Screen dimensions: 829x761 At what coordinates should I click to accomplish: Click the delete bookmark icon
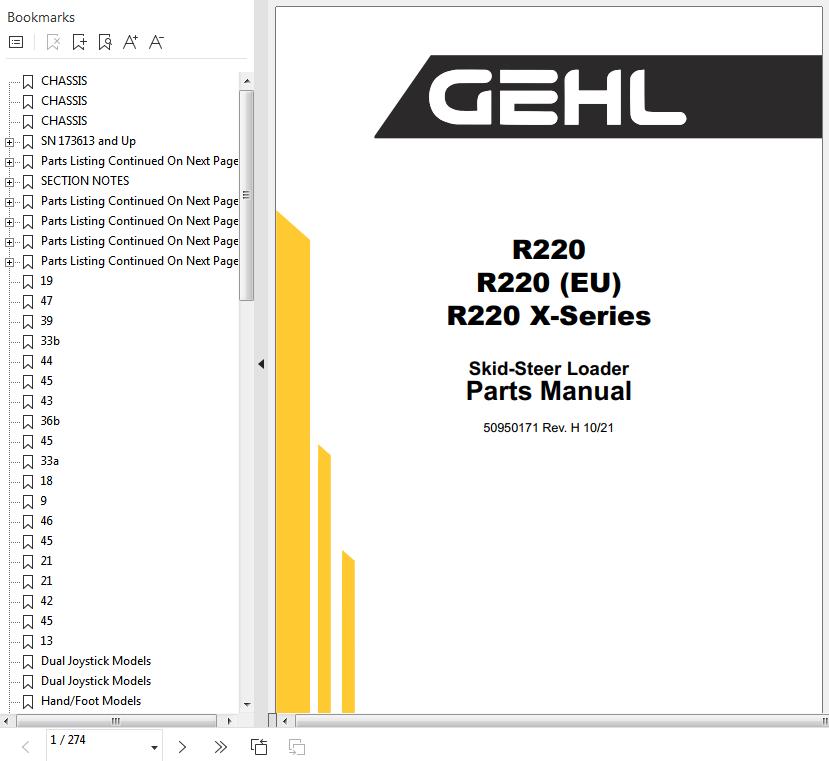tap(53, 42)
